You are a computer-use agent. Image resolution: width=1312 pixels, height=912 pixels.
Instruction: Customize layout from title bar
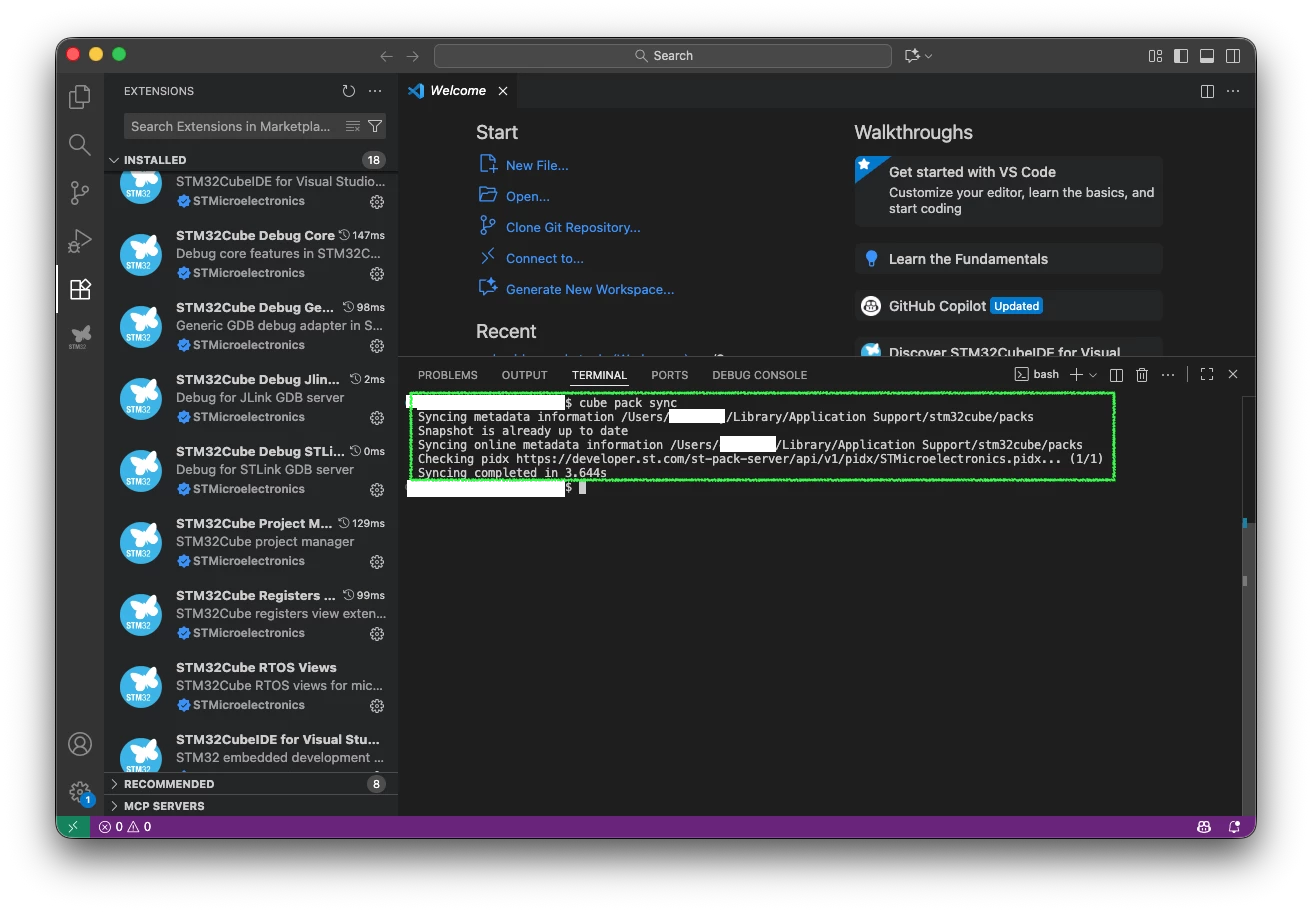click(1155, 56)
